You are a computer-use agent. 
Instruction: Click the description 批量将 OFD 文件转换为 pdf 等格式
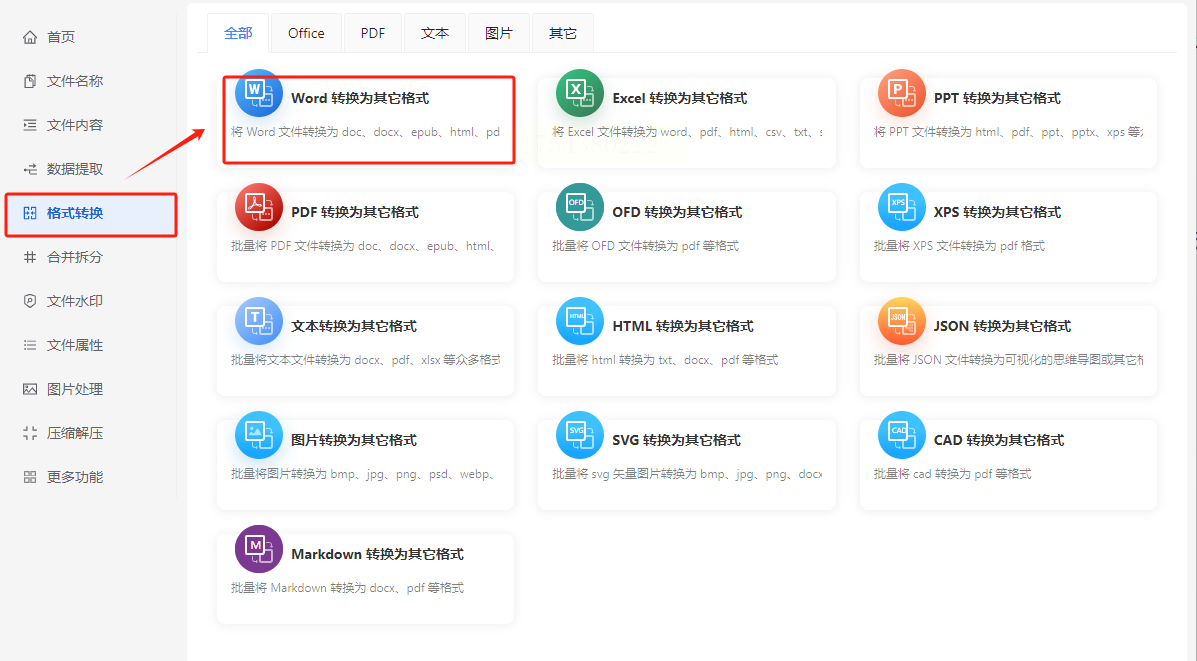pos(645,246)
